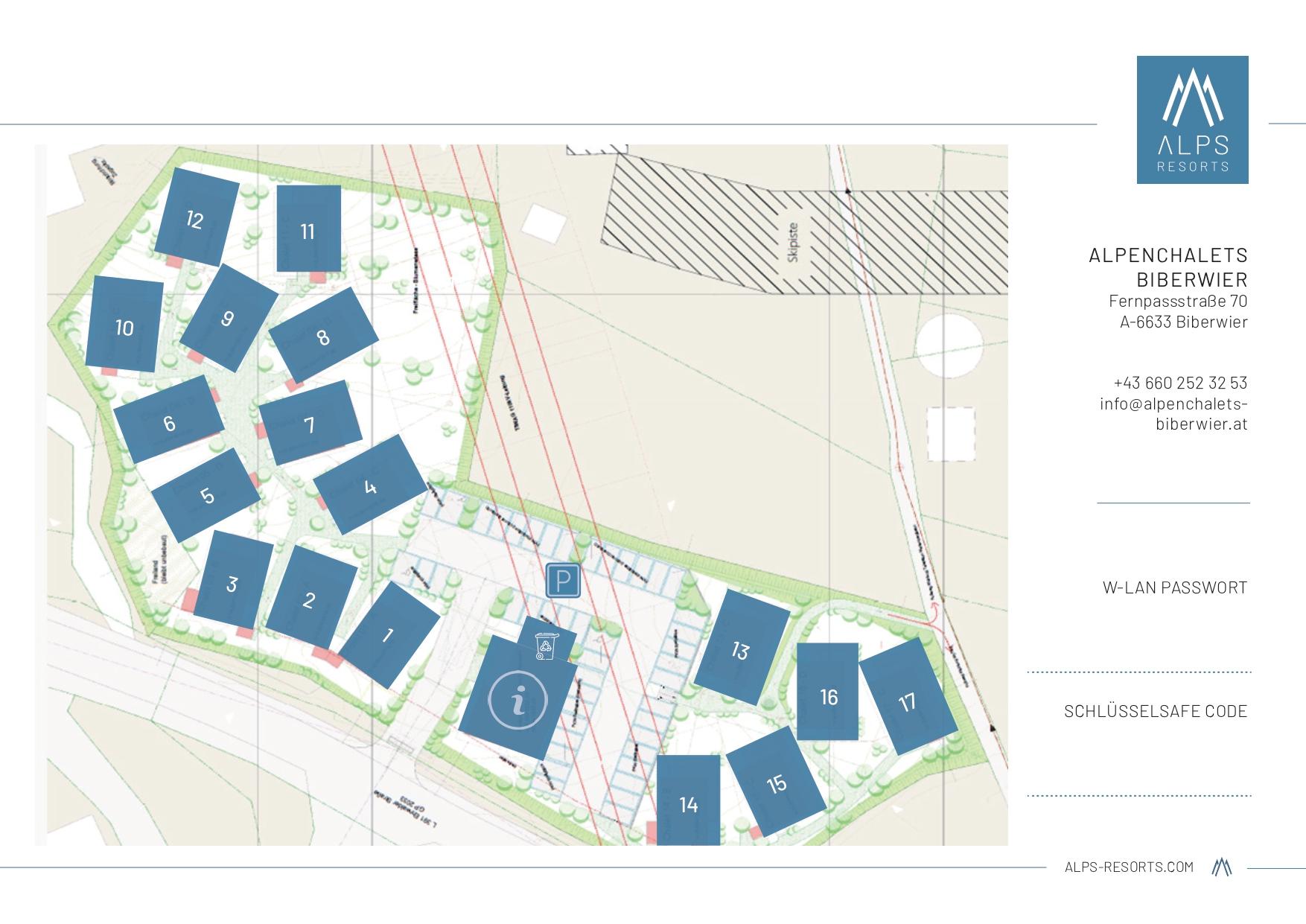
Task: Click the parking P icon
Action: click(563, 581)
